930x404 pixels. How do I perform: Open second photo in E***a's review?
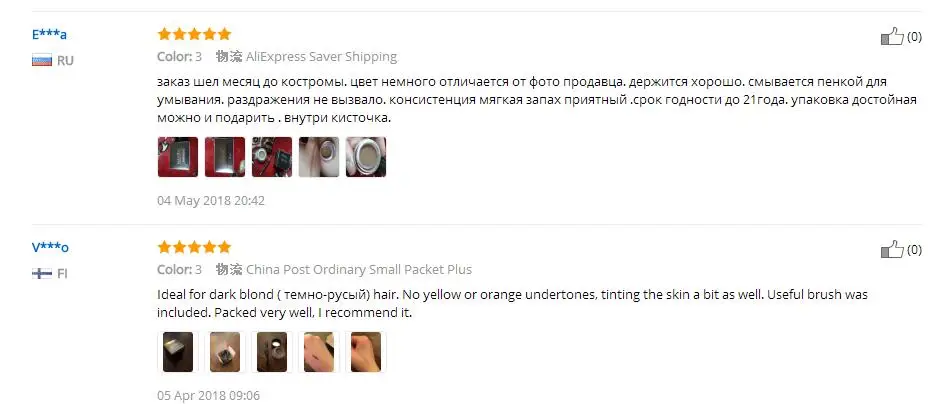click(x=225, y=157)
